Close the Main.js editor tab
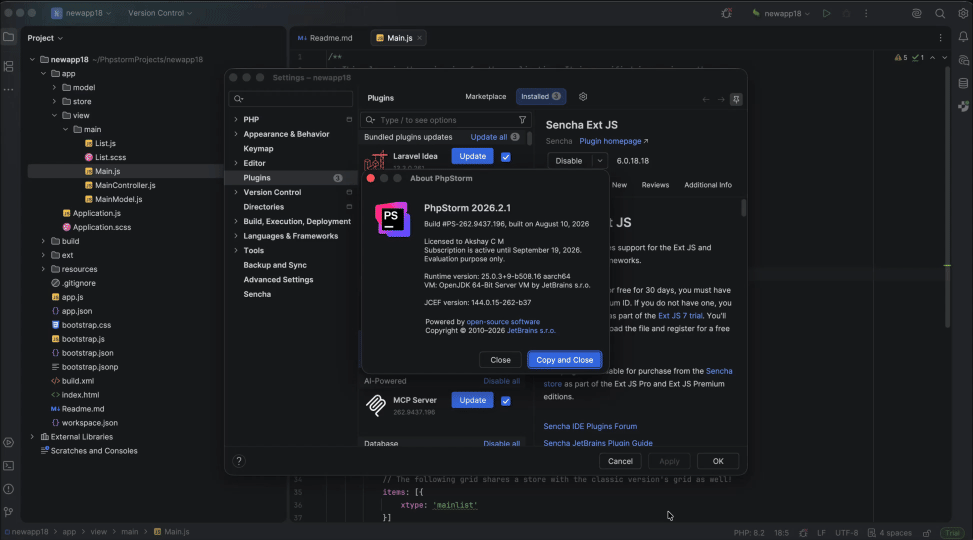This screenshot has width=973, height=540. 419,38
